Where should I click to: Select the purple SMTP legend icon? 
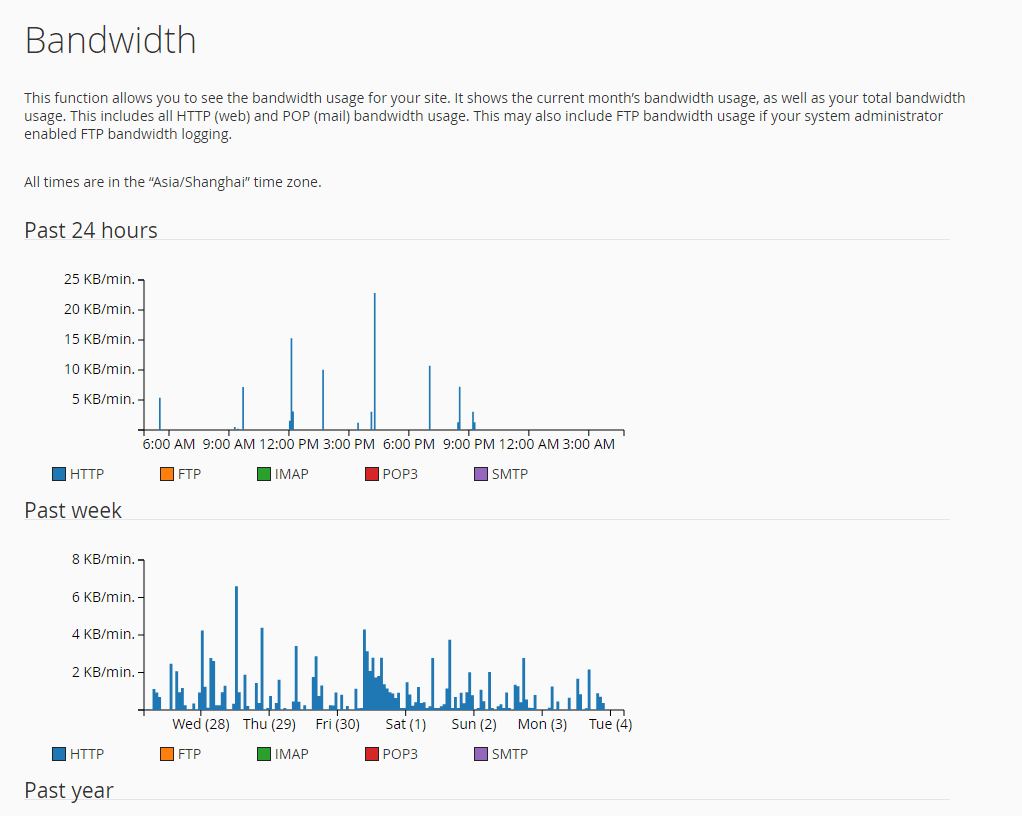(480, 473)
